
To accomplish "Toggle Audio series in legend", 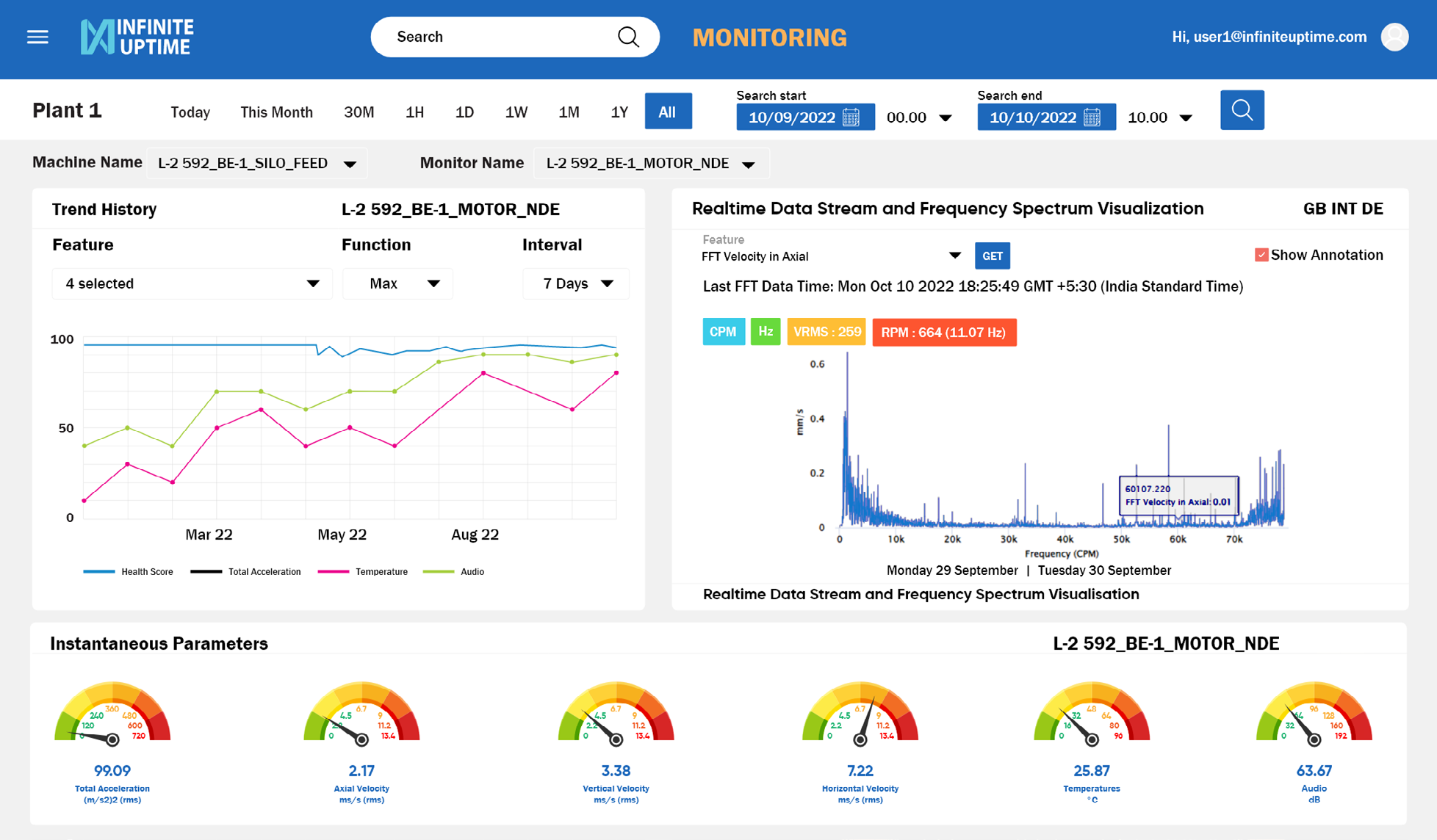I will [454, 571].
